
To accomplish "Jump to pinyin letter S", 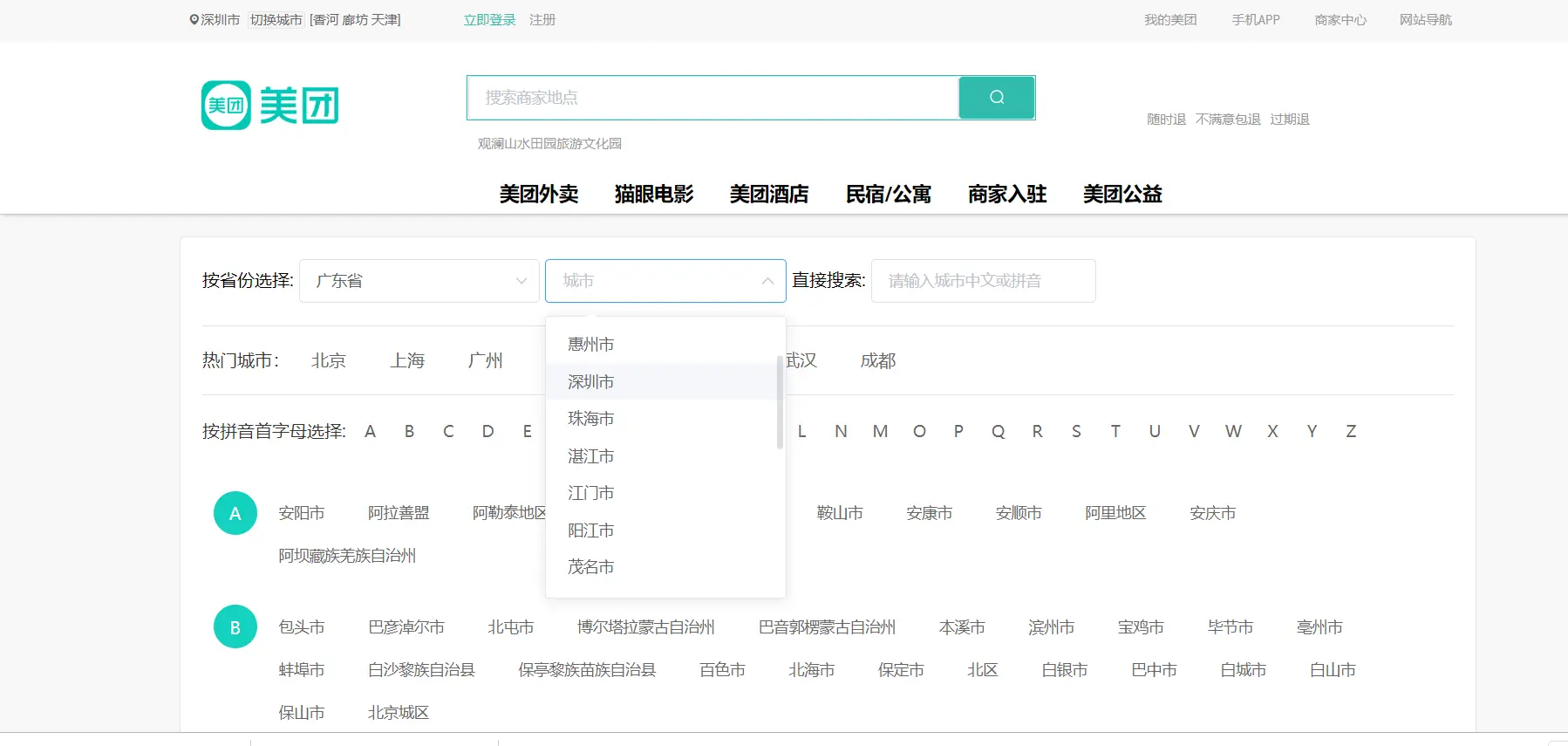I will (x=1076, y=432).
